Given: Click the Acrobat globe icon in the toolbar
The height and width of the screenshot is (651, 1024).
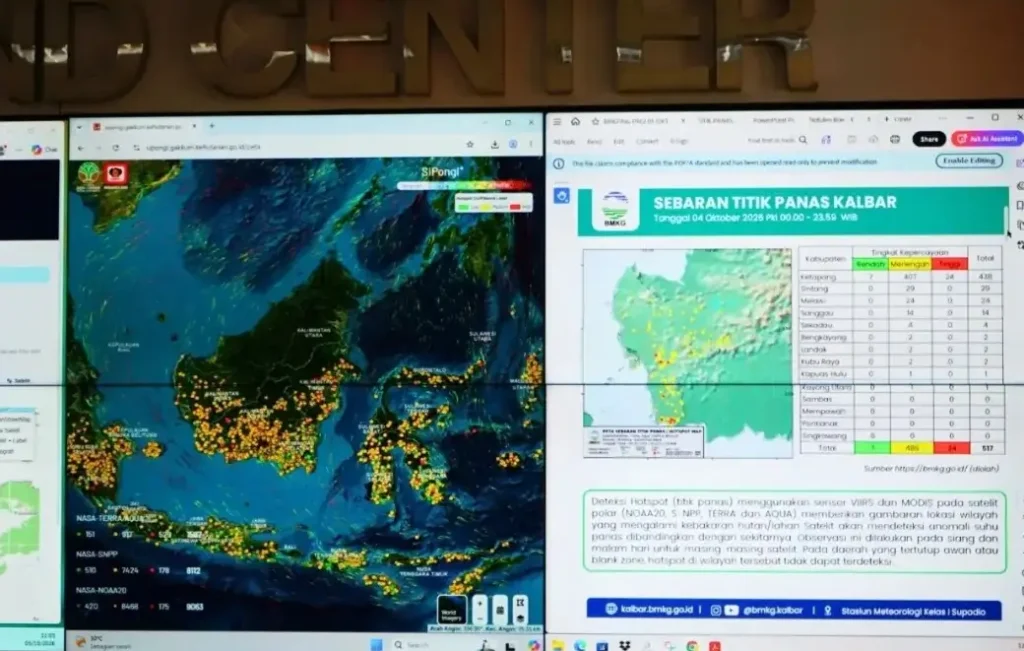Looking at the screenshot, I should click(895, 139).
